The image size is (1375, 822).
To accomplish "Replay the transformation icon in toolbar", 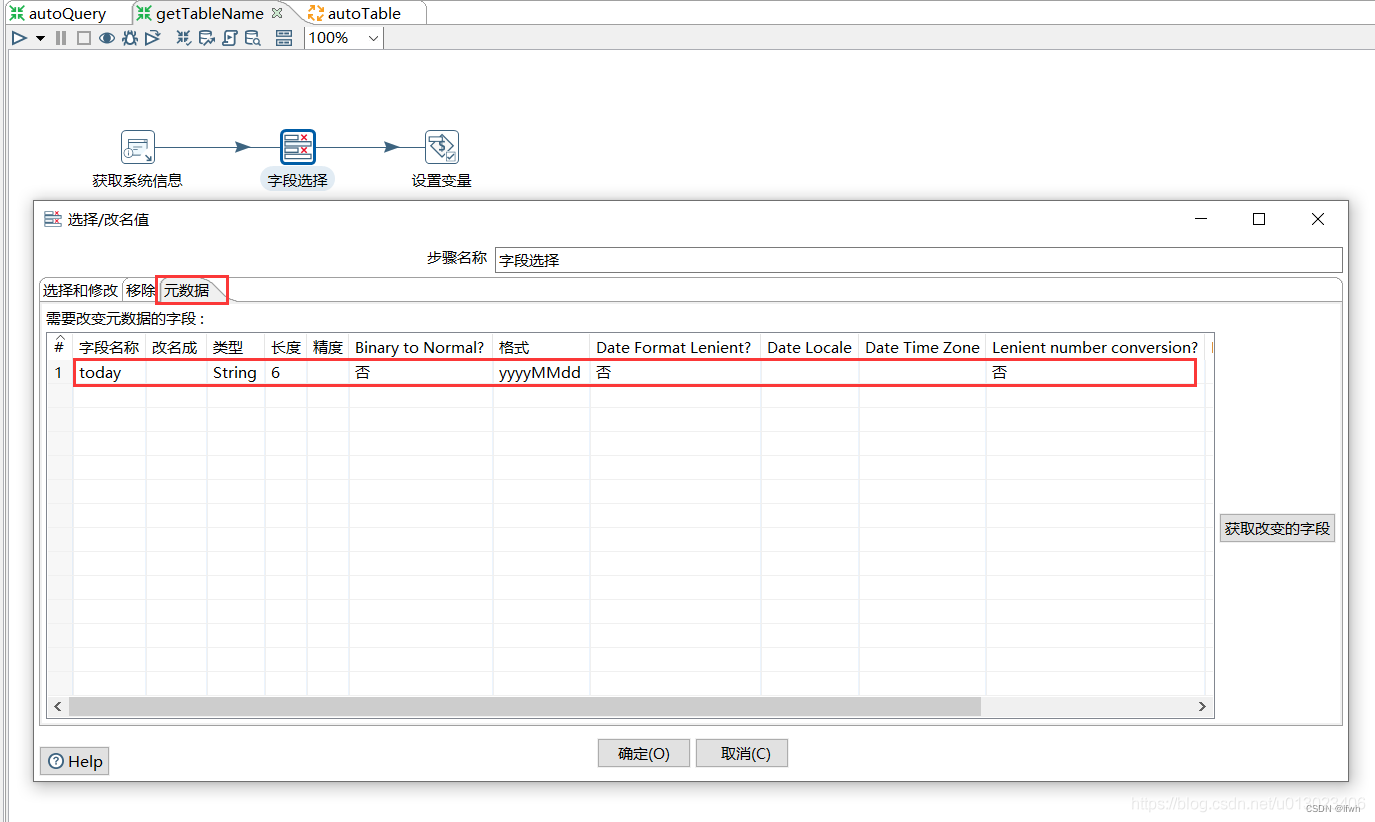I will coord(152,38).
